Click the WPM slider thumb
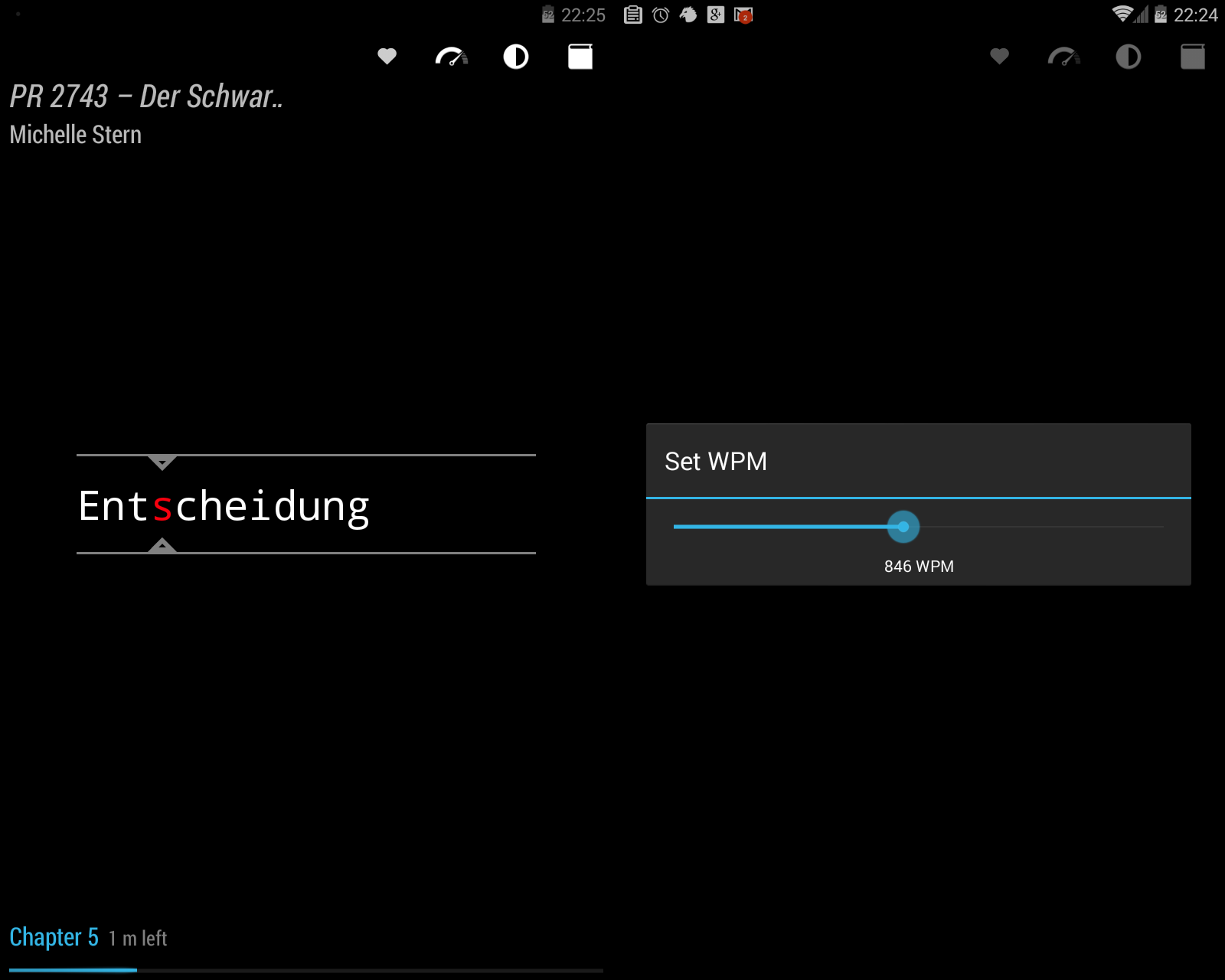This screenshot has width=1225, height=980. pos(903,527)
